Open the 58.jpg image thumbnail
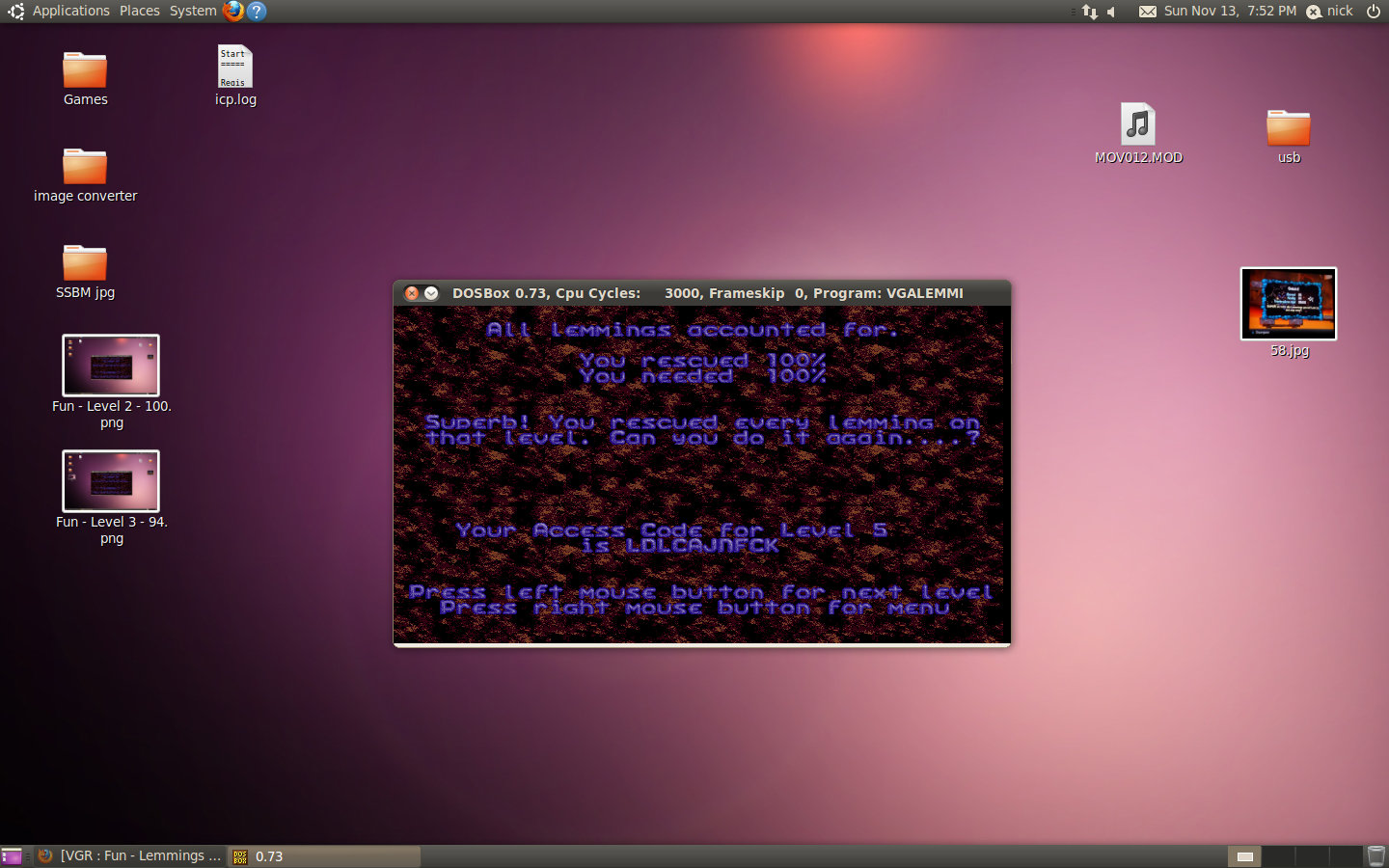This screenshot has width=1389, height=868. click(x=1289, y=304)
